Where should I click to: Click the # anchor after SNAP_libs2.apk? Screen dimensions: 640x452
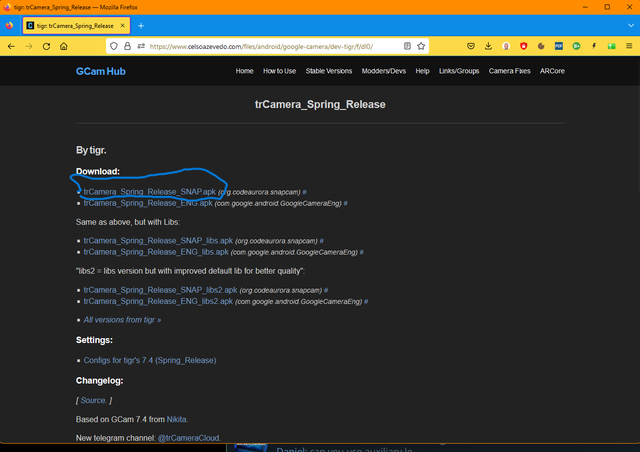[326, 290]
